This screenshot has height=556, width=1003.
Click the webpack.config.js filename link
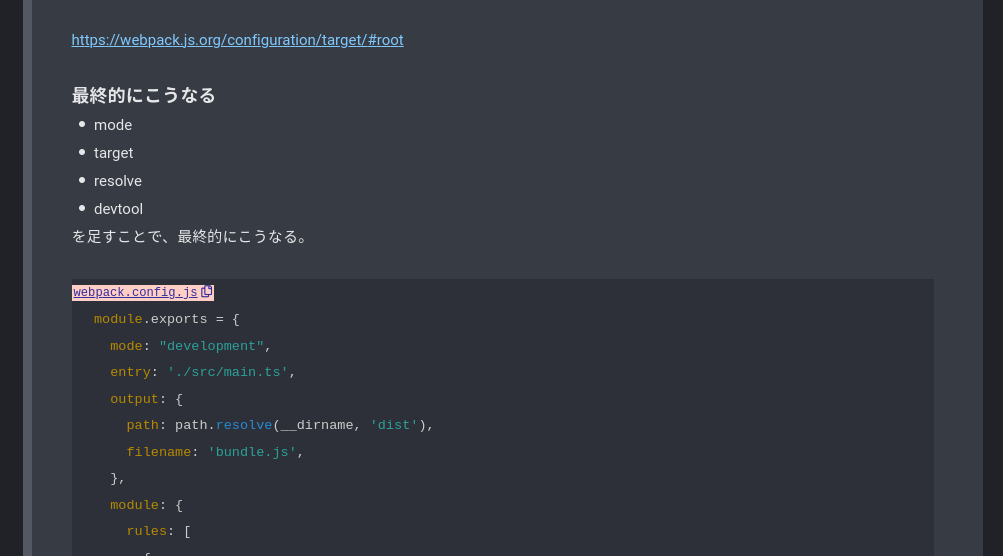point(135,292)
